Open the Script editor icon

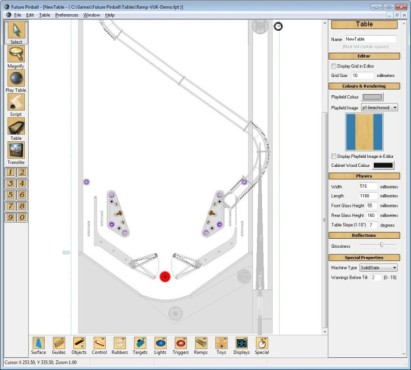[x=16, y=102]
